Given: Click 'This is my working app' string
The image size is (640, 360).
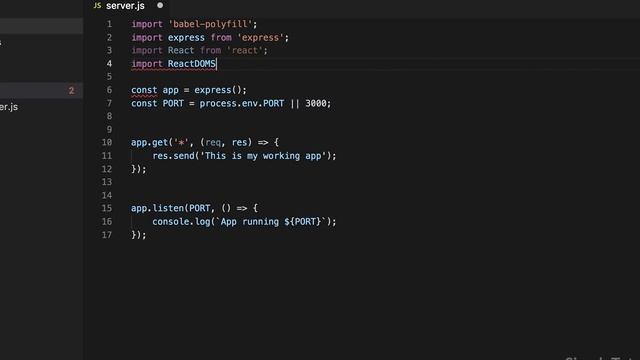Looking at the screenshot, I should coord(263,156).
